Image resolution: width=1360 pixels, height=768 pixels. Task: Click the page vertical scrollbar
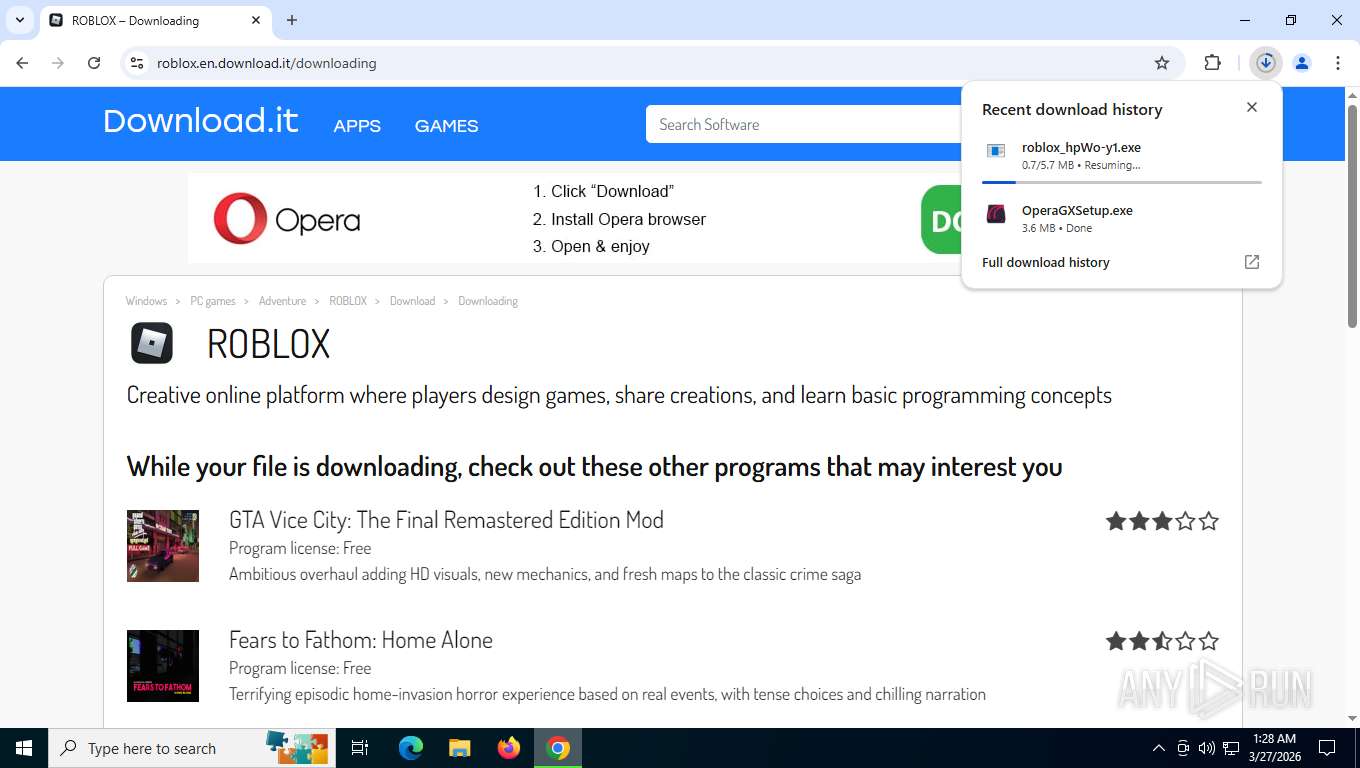point(1352,216)
